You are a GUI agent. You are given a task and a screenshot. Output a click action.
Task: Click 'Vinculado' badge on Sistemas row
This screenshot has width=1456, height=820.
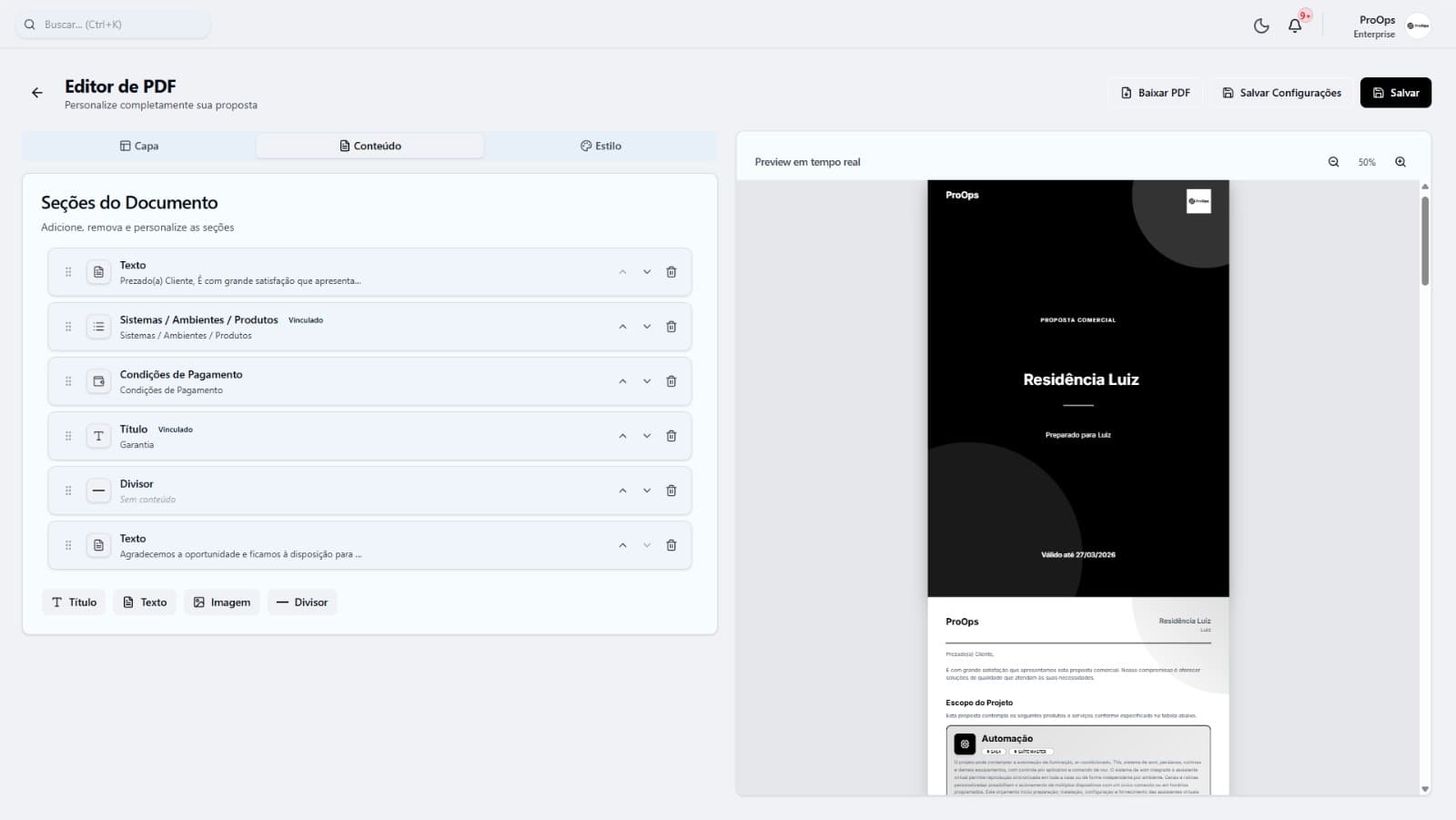[x=306, y=320]
